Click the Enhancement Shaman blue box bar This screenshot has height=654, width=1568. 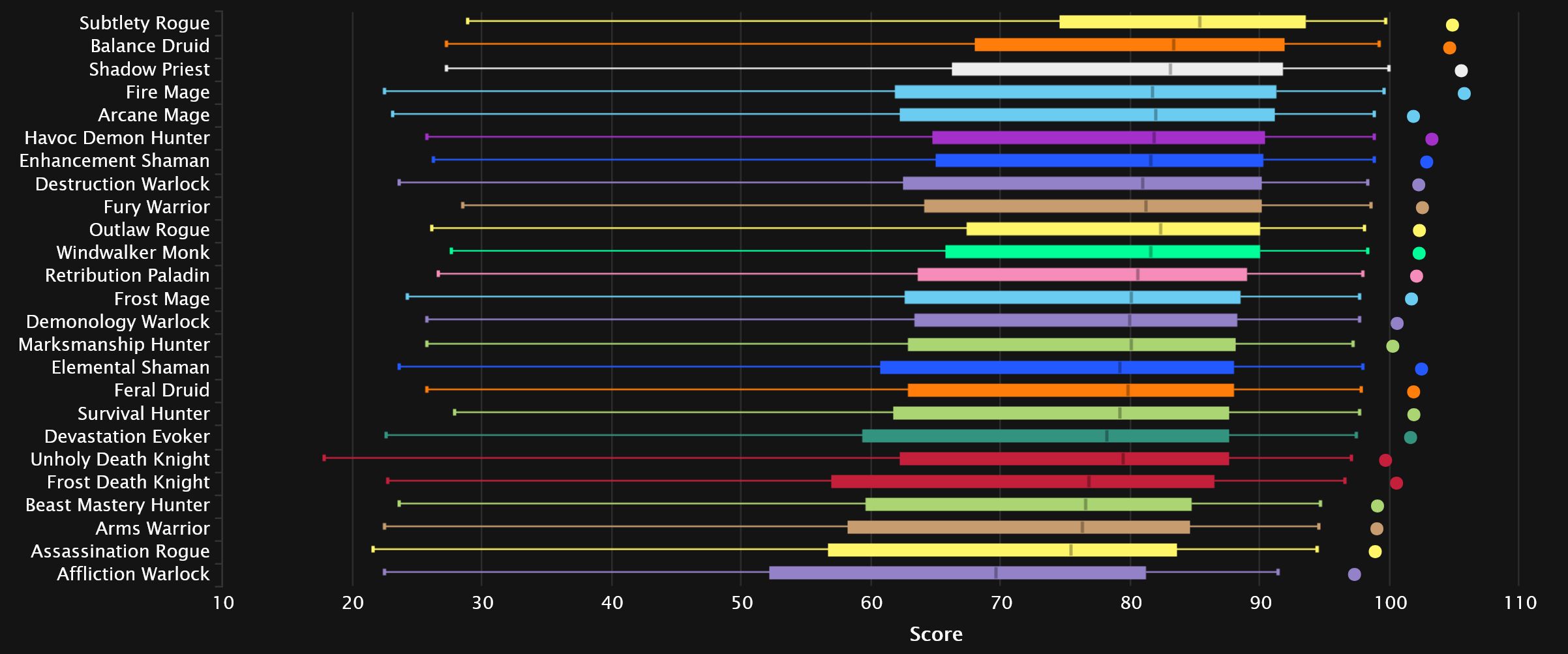[x=1099, y=160]
